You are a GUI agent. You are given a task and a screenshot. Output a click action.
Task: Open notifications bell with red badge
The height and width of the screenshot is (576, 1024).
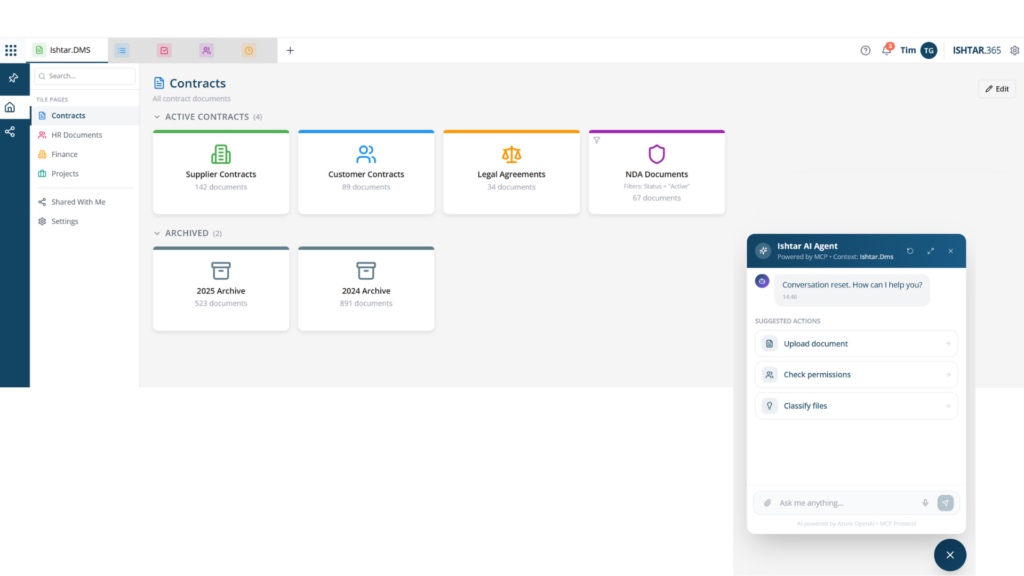tap(886, 50)
